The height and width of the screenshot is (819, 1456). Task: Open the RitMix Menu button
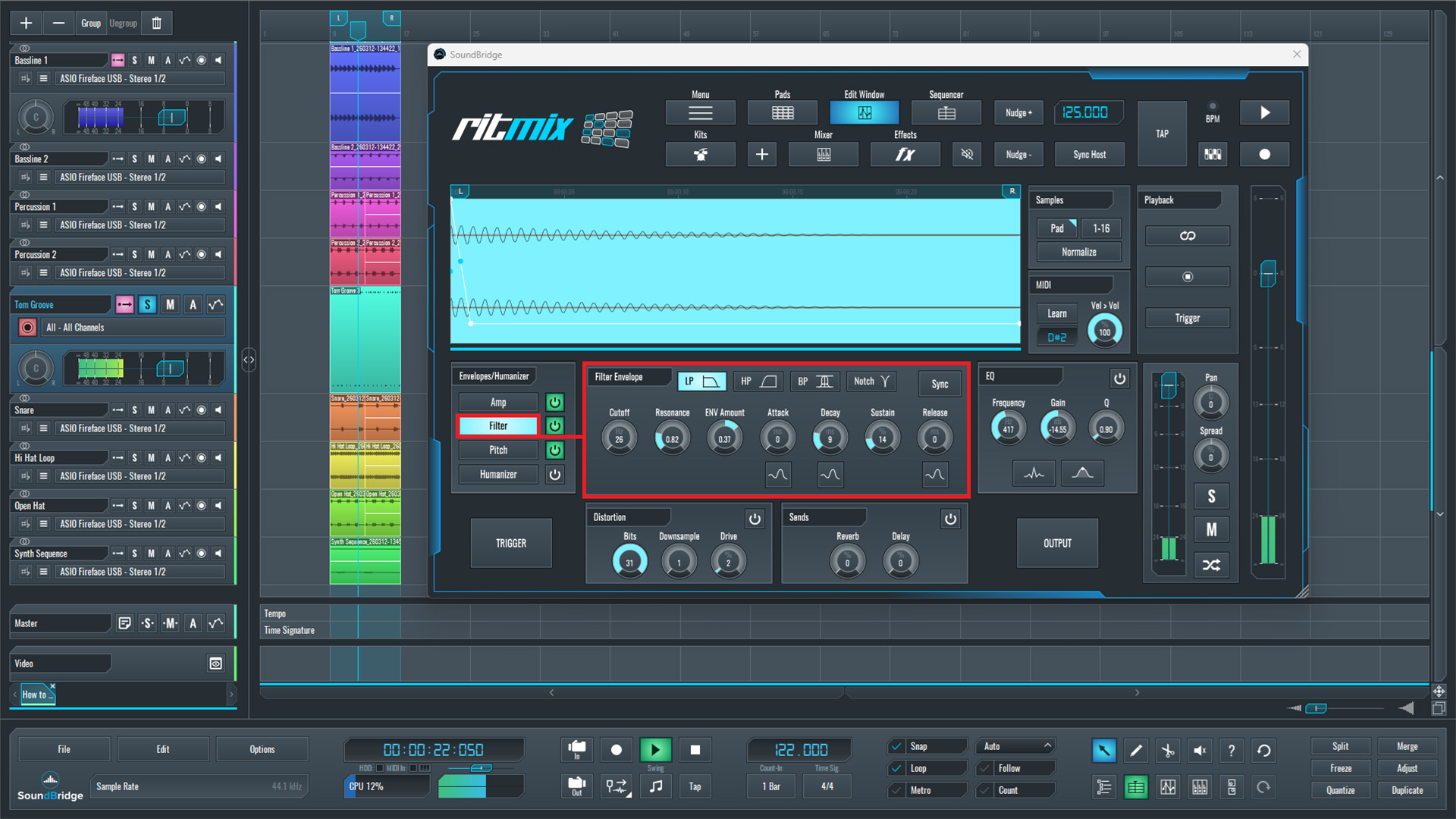click(700, 113)
